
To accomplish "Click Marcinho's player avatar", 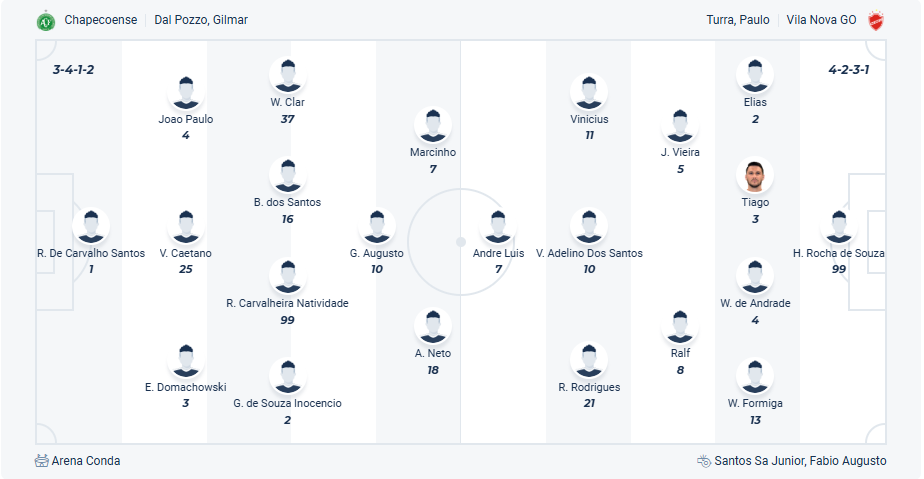I will [x=432, y=126].
